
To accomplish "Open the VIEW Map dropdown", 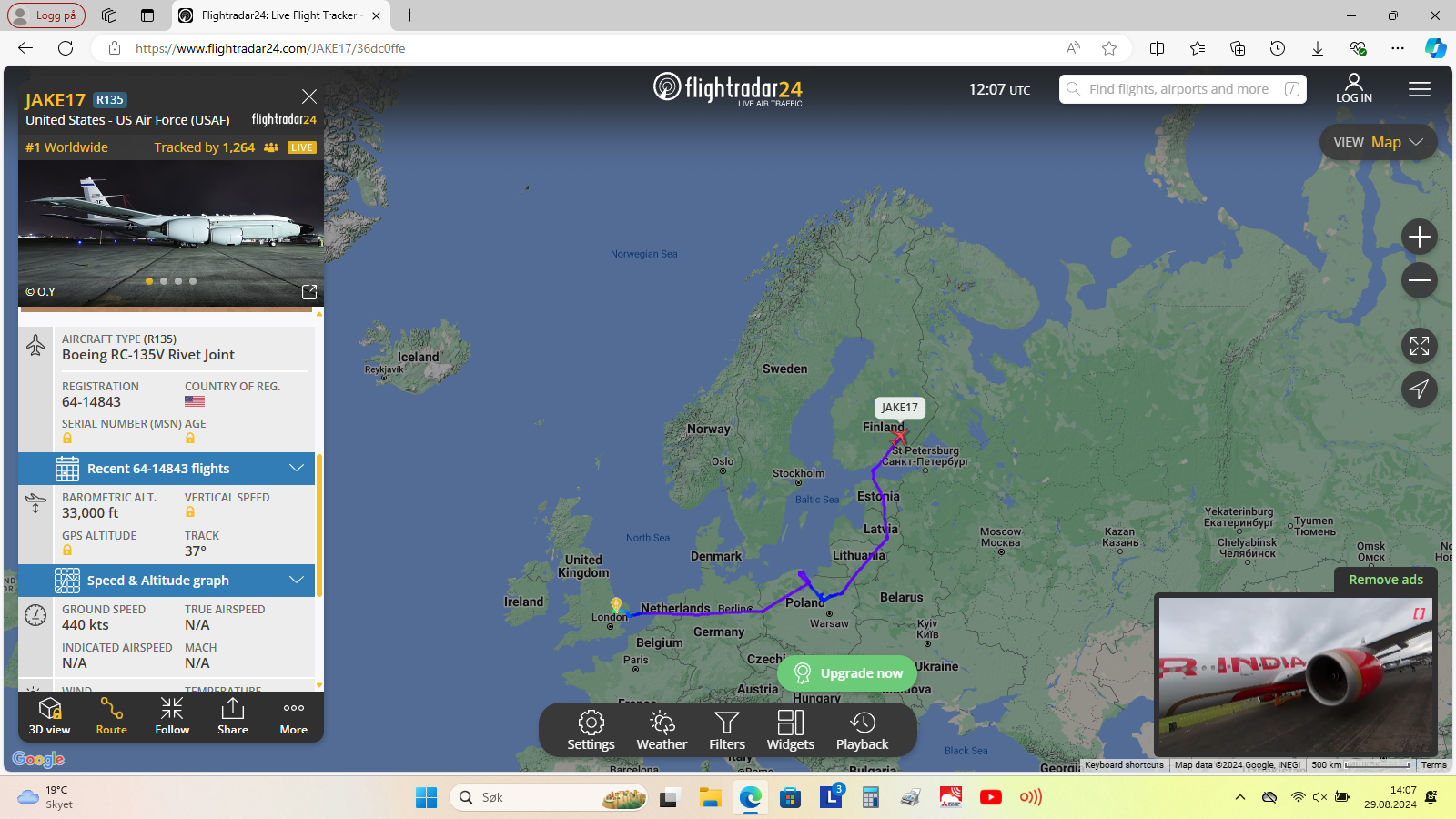I will click(1378, 142).
